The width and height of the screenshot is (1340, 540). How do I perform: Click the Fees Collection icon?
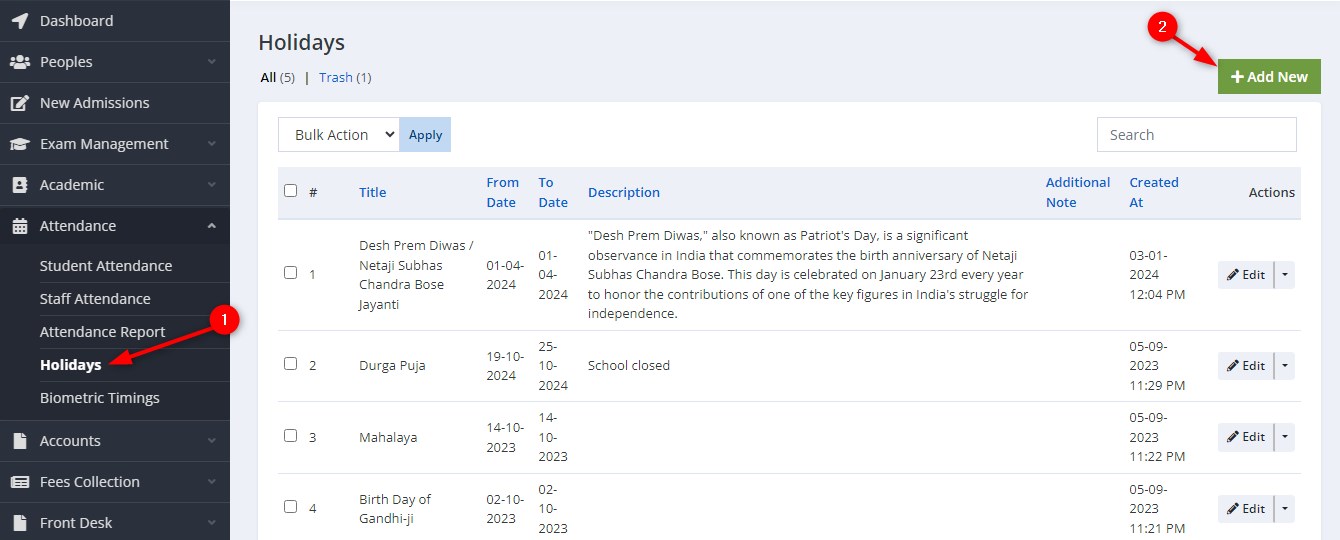(19, 482)
